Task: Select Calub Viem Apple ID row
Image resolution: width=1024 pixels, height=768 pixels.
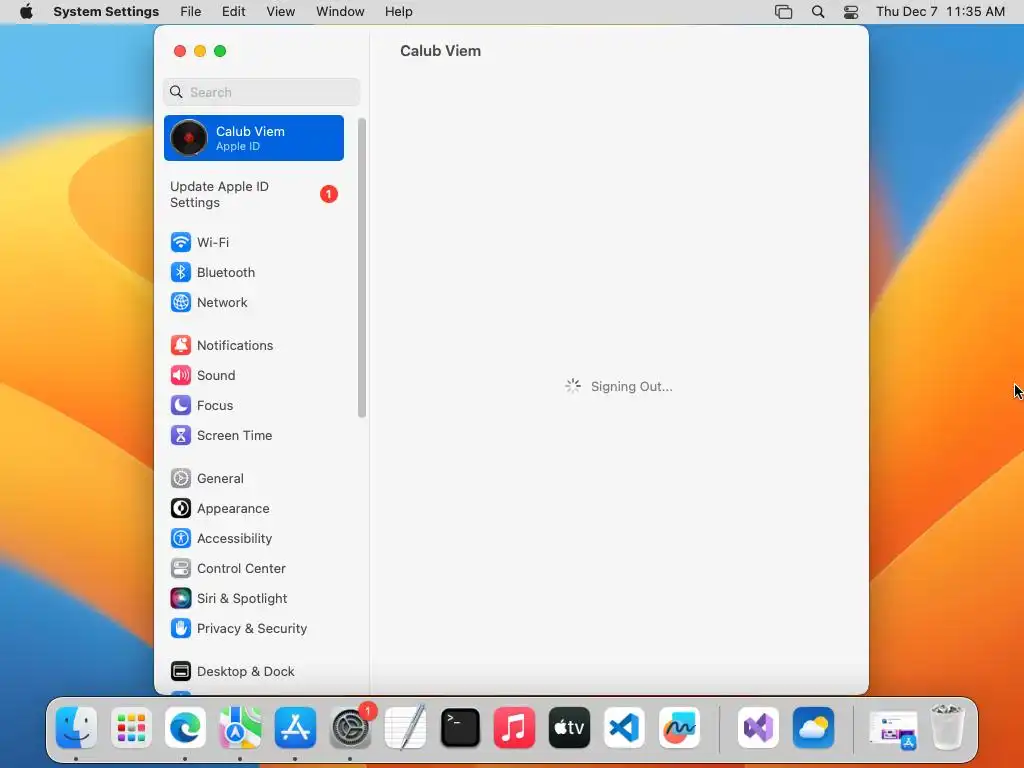Action: click(x=253, y=138)
